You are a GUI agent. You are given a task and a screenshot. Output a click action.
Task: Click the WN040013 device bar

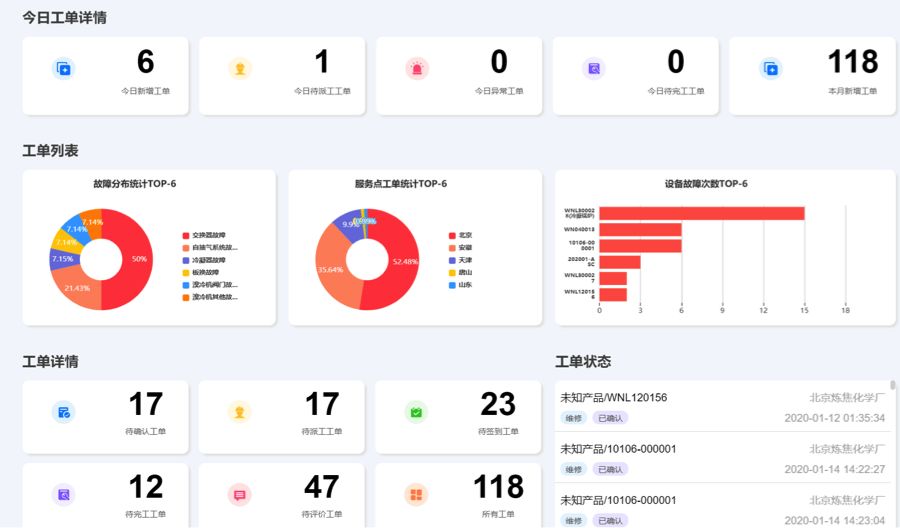(640, 230)
